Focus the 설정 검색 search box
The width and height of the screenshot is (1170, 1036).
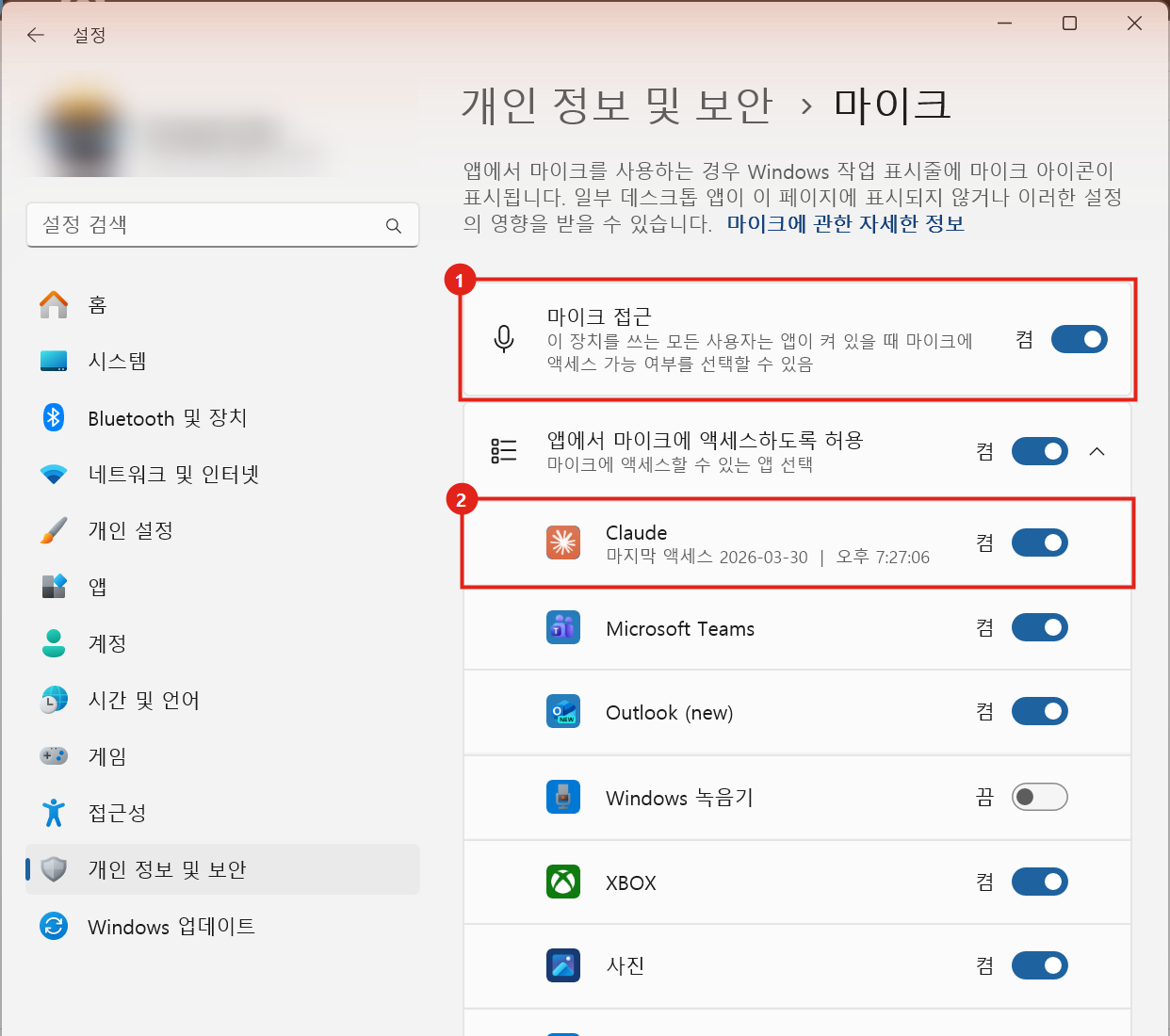pyautogui.click(x=222, y=225)
